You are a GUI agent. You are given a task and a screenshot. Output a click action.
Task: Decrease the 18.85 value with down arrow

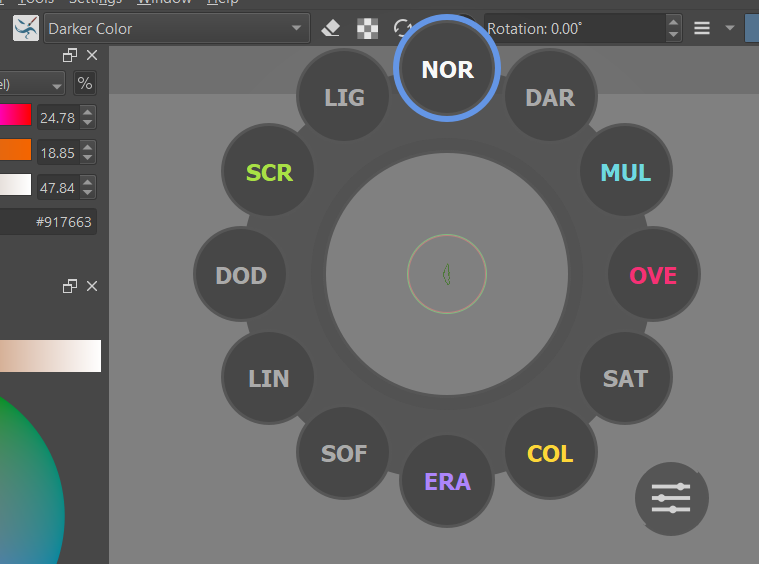coord(88,158)
